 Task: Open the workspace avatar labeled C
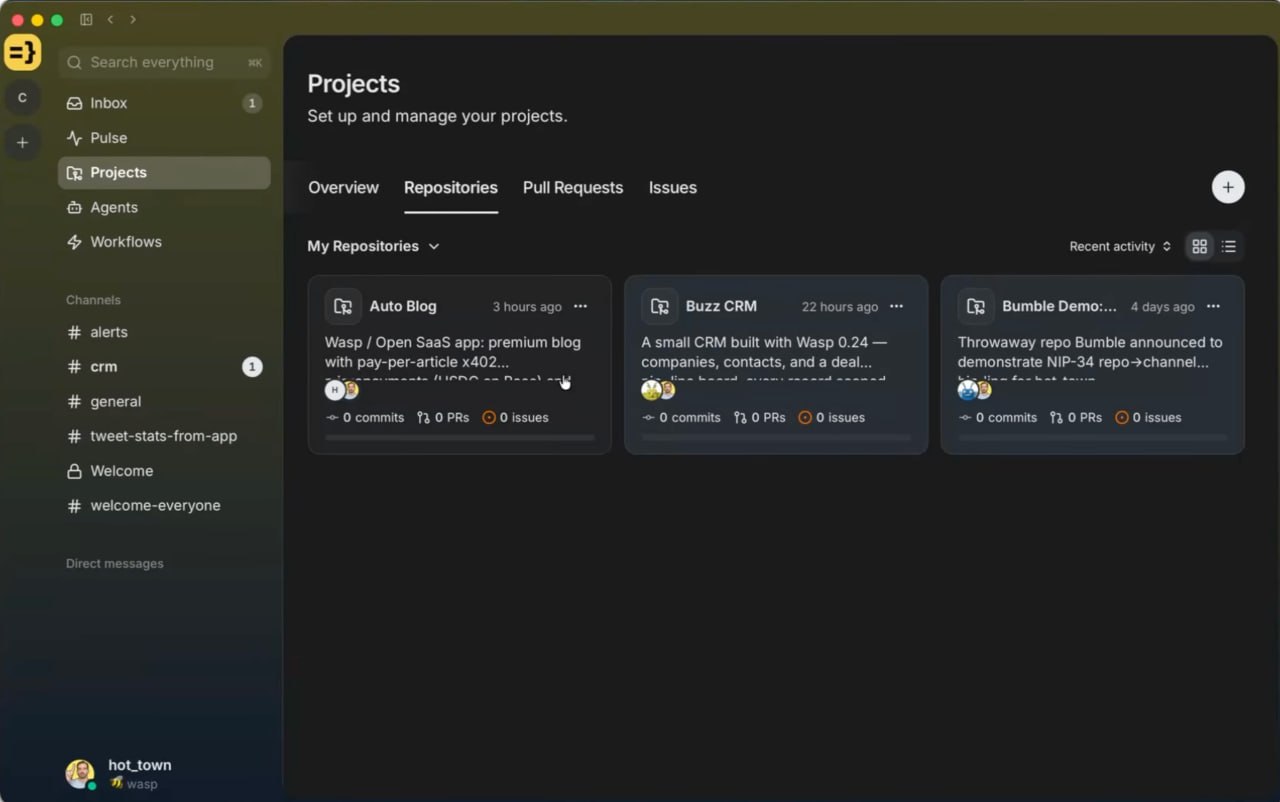point(22,98)
